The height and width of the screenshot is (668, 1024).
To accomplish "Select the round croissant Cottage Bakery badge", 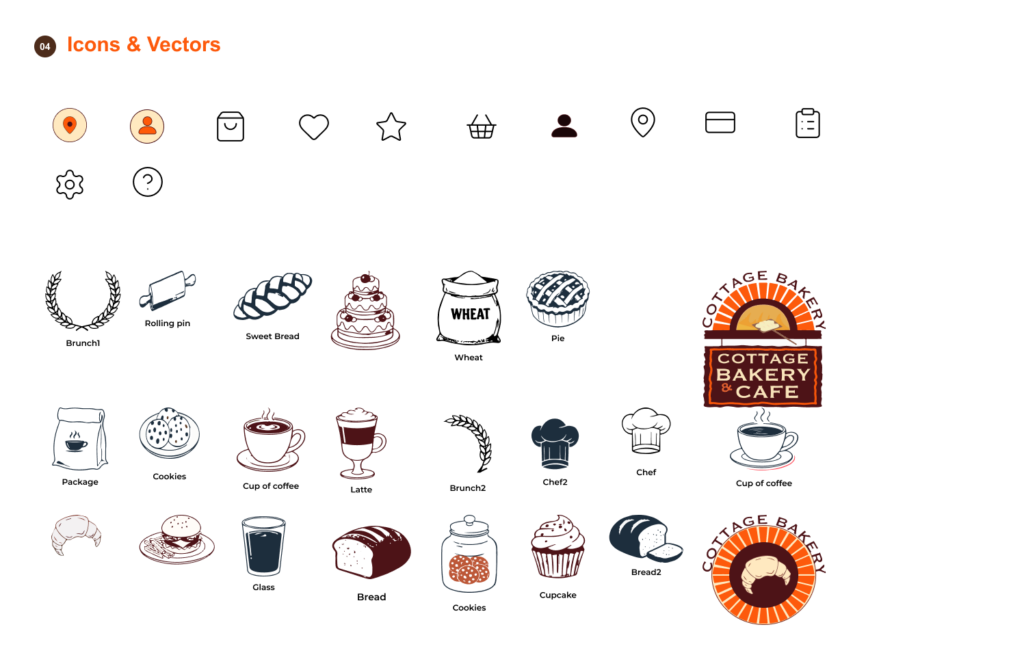I will [763, 570].
